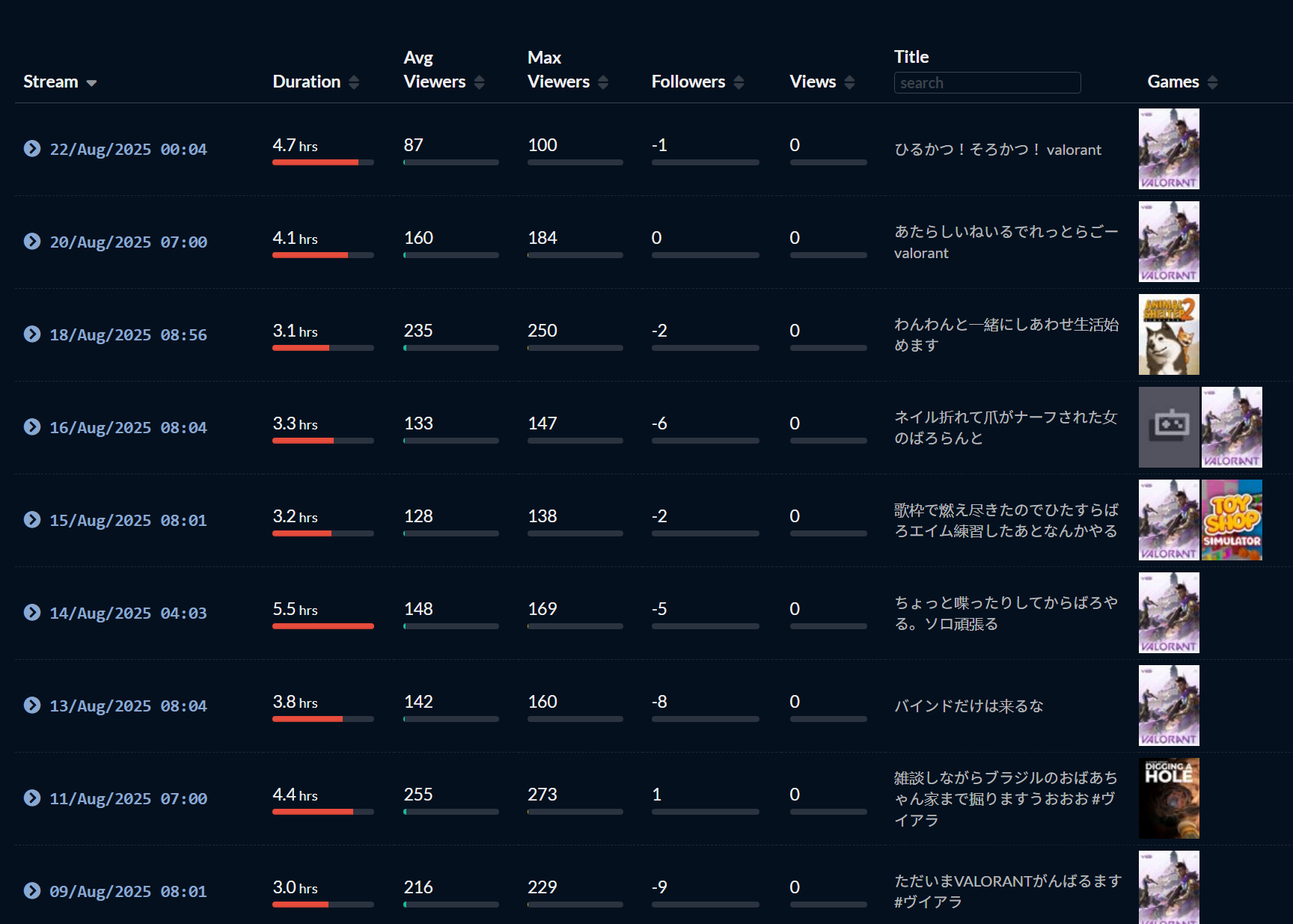
Task: Focus the Title search input field
Action: [988, 82]
